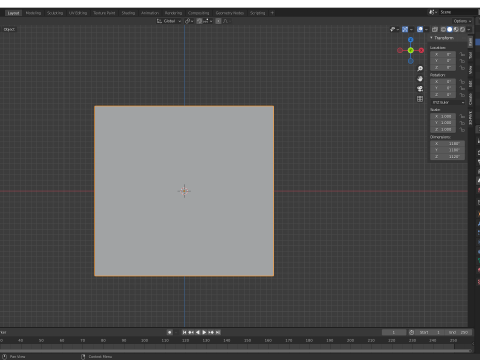Screen dimensions: 480x360
Task: Click the green Y center dot on gizmo
Action: [x=411, y=50]
